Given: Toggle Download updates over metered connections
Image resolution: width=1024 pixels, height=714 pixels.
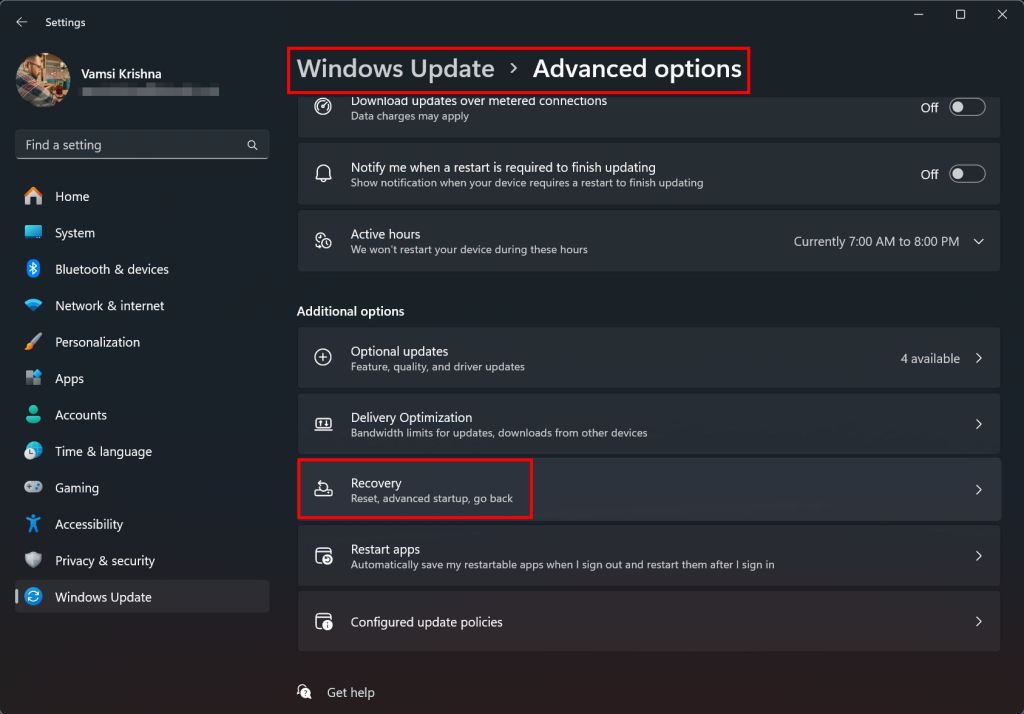Looking at the screenshot, I should [x=967, y=107].
